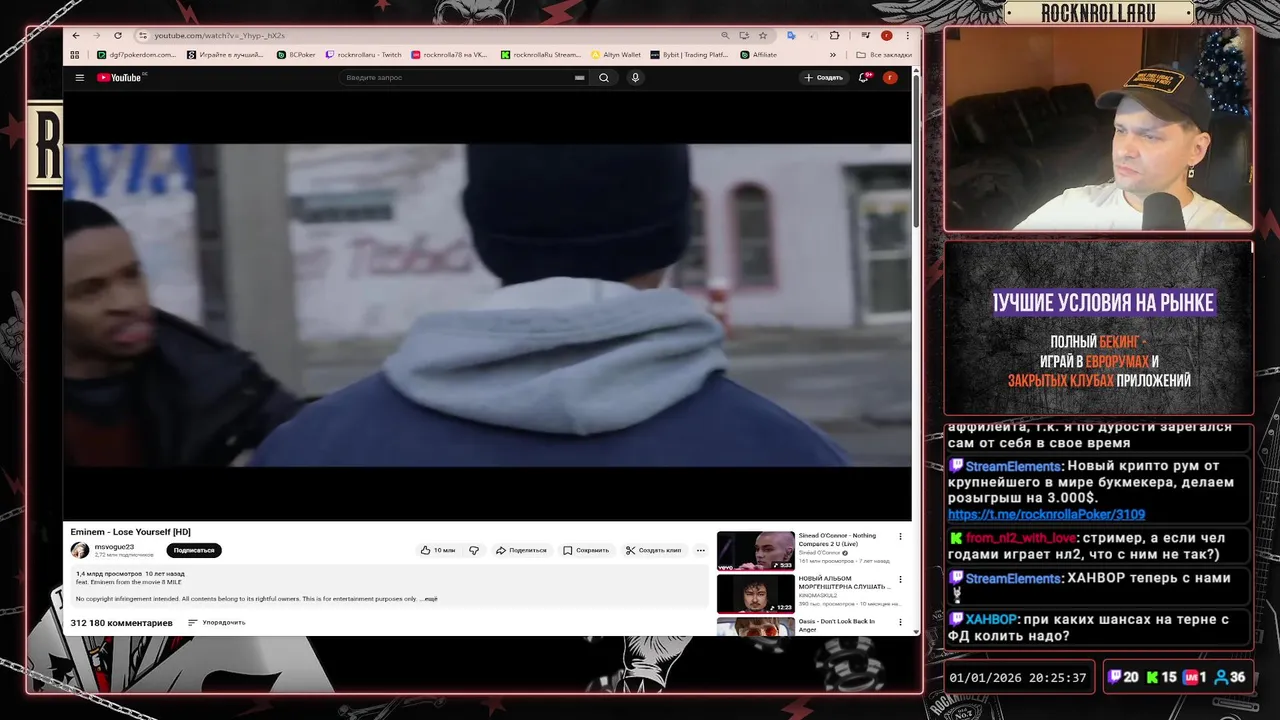Screen dimensions: 1280x720
Task: Open options for the Моргенштерн album video
Action: click(900, 579)
